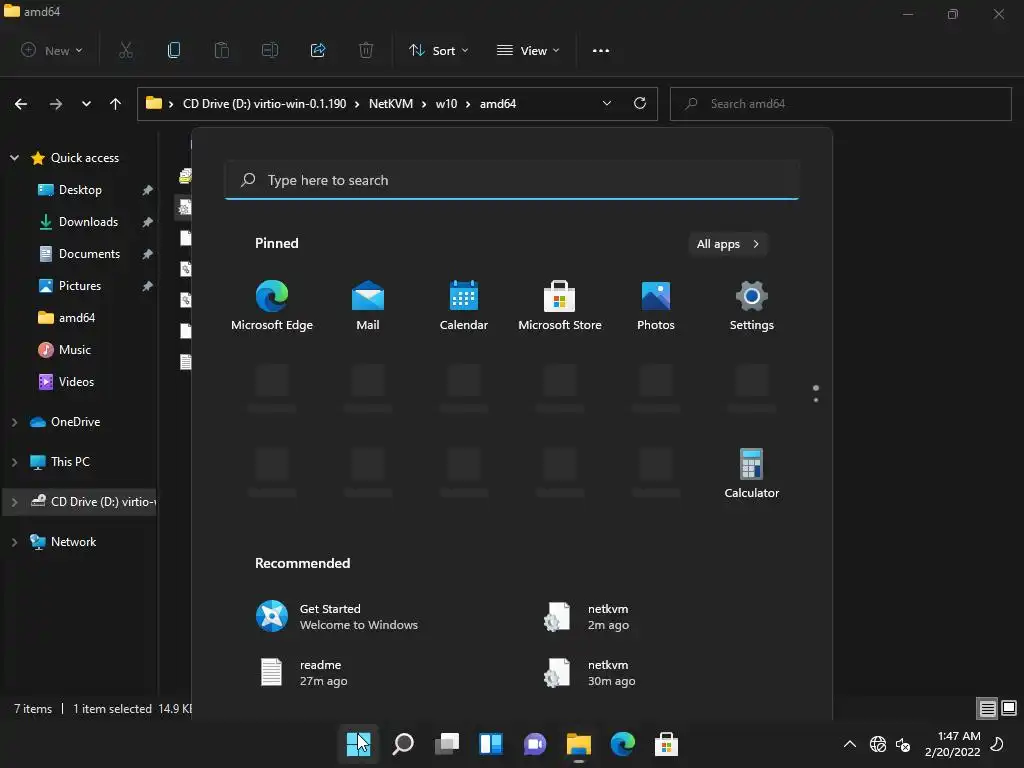Expand the CD Drive (D:) tree node
The image size is (1024, 768).
14,502
